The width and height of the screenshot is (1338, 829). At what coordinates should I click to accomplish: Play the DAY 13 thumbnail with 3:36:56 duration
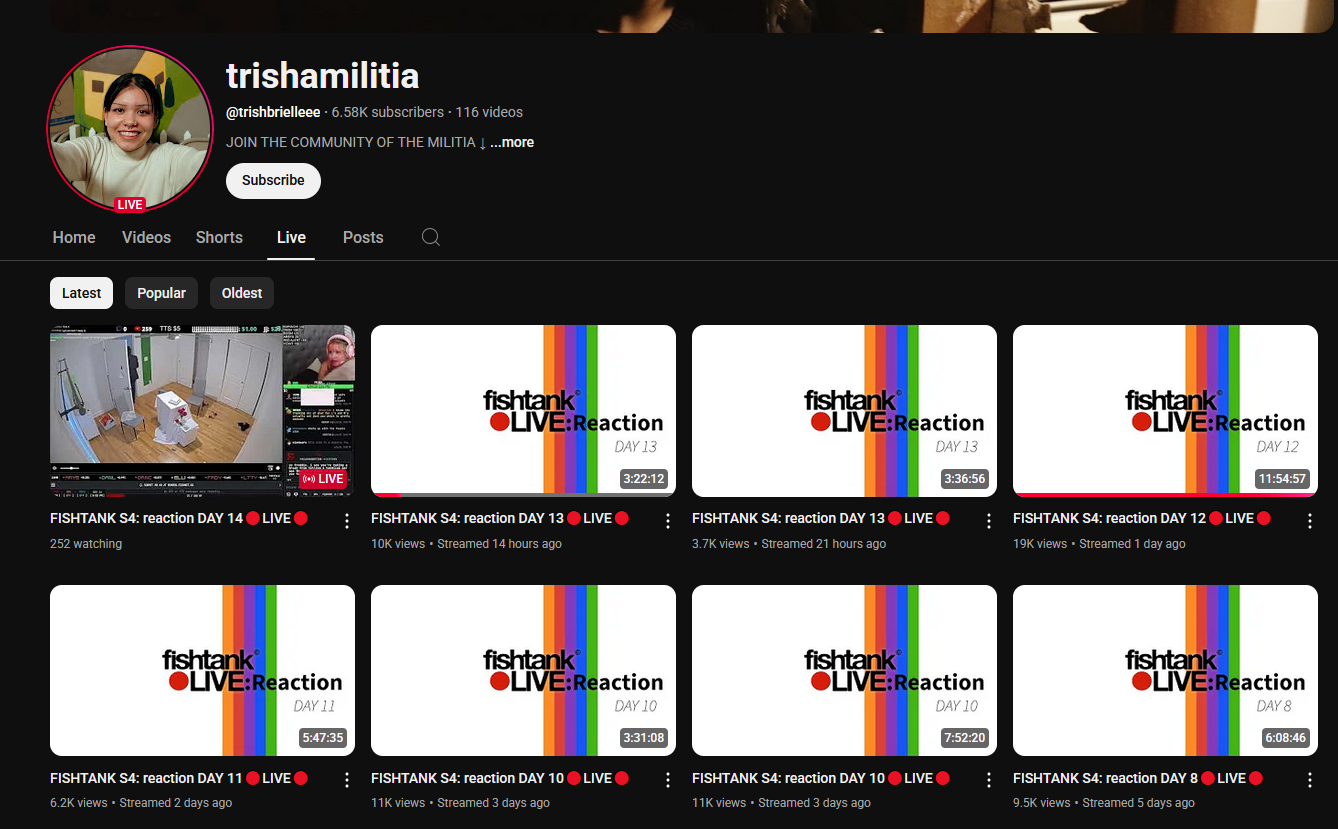click(844, 411)
